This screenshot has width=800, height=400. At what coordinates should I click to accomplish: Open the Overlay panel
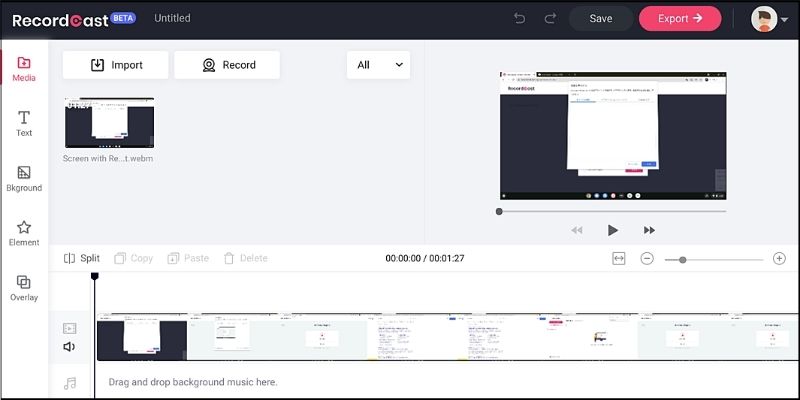[24, 289]
